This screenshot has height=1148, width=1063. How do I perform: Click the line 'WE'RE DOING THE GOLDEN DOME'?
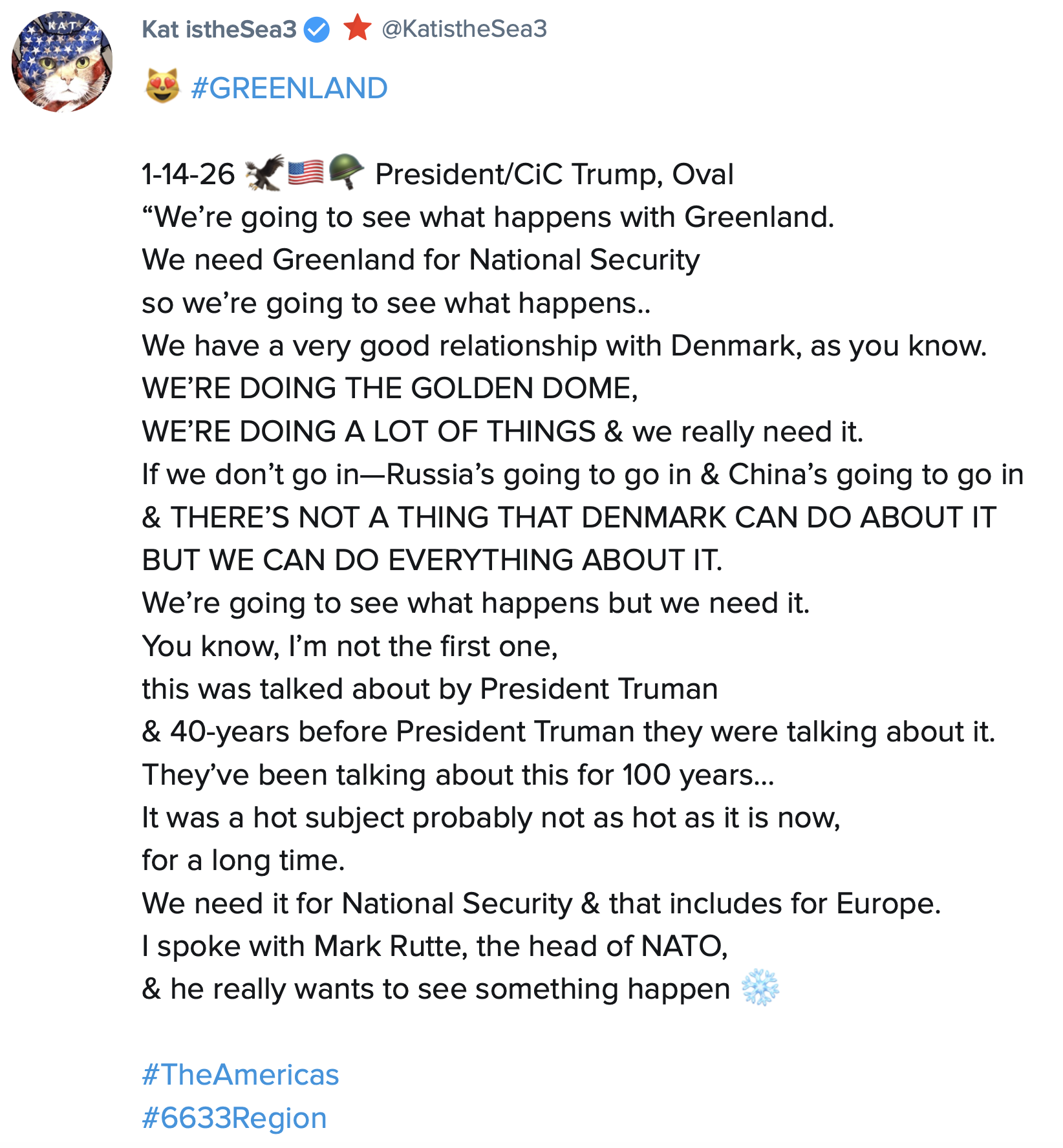(x=390, y=388)
